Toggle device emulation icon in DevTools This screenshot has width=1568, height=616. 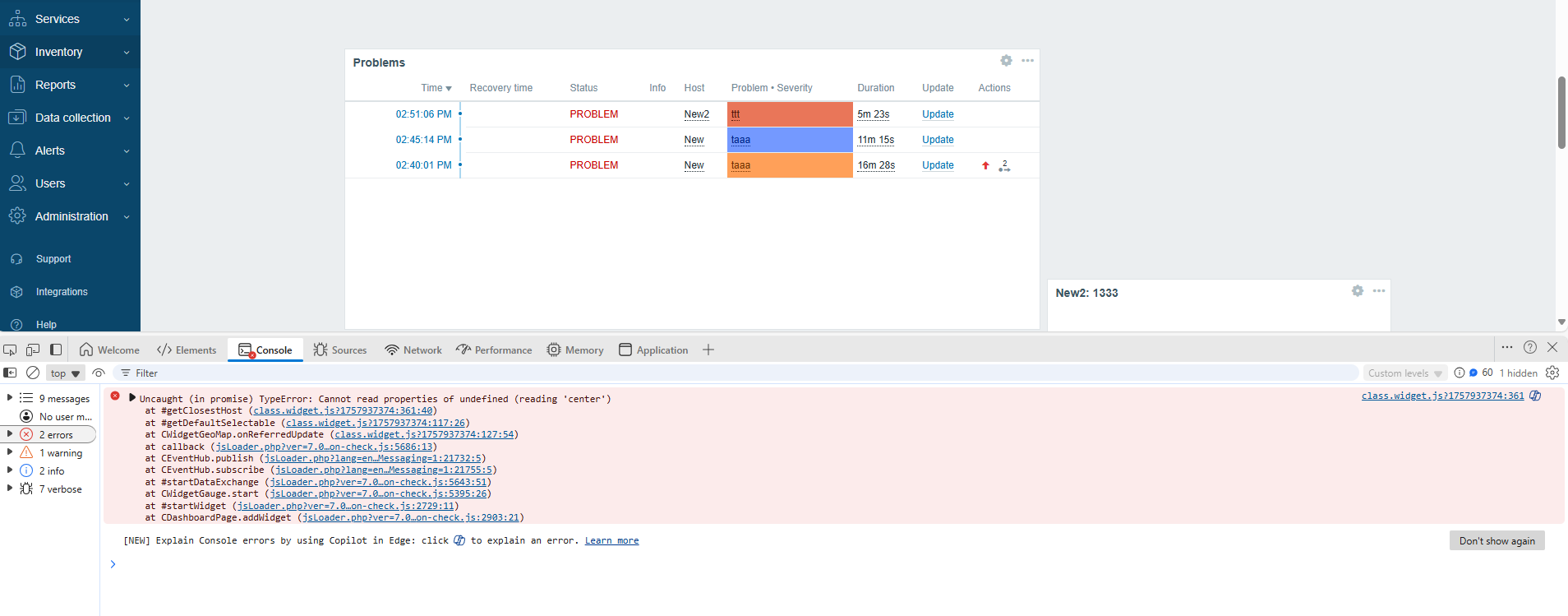33,350
